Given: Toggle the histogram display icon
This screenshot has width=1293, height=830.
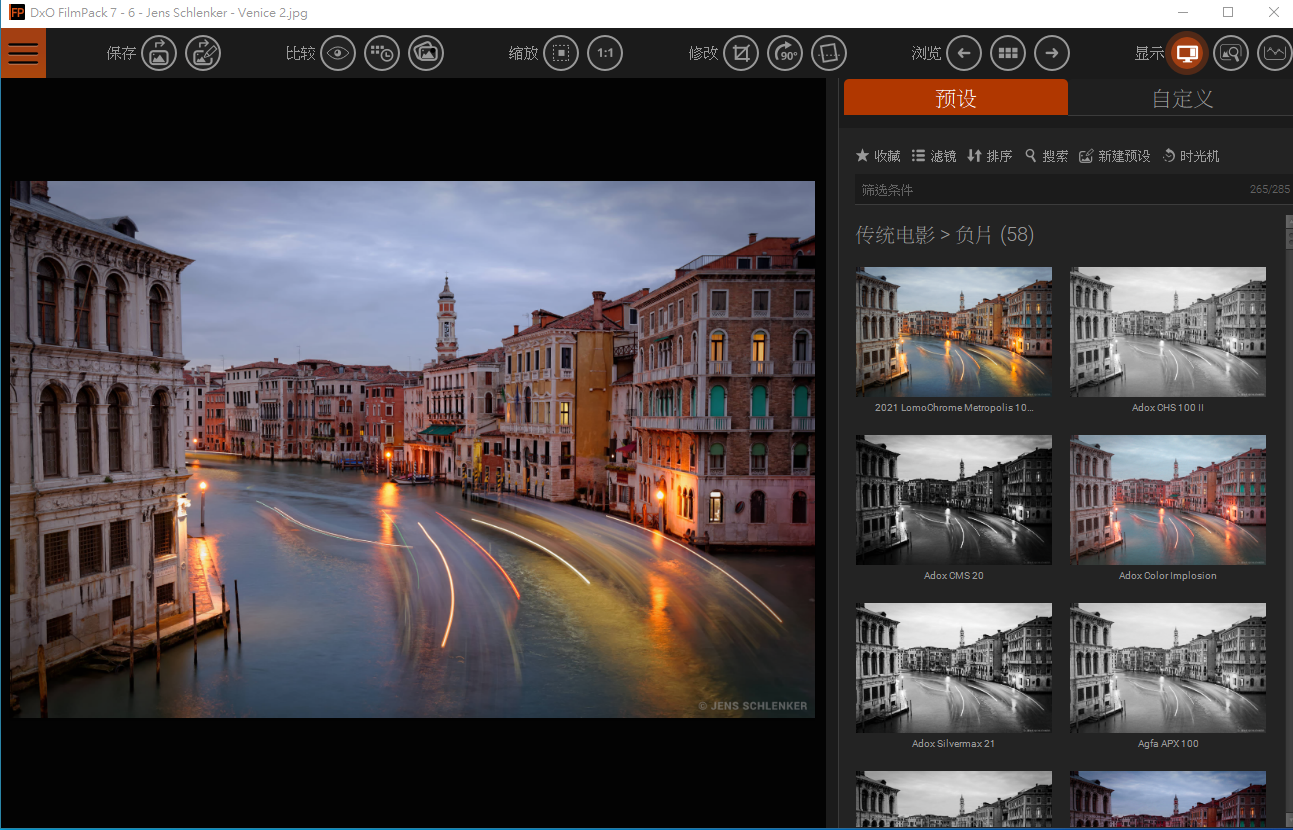Looking at the screenshot, I should click(x=1275, y=53).
